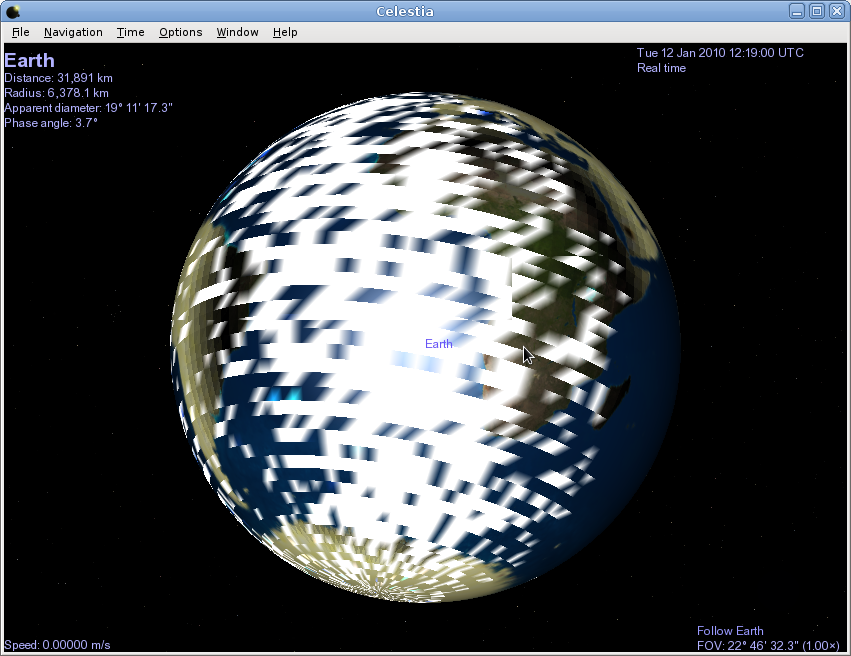Click the Speed readout text
The height and width of the screenshot is (656, 851).
point(57,646)
